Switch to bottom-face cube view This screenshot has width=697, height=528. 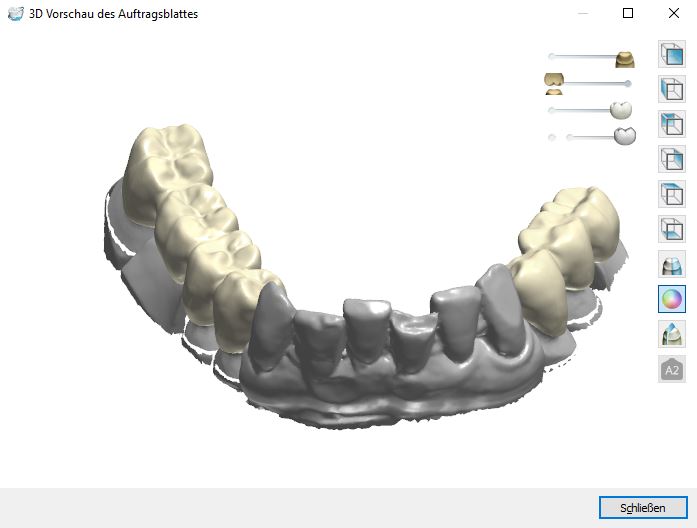(x=672, y=229)
